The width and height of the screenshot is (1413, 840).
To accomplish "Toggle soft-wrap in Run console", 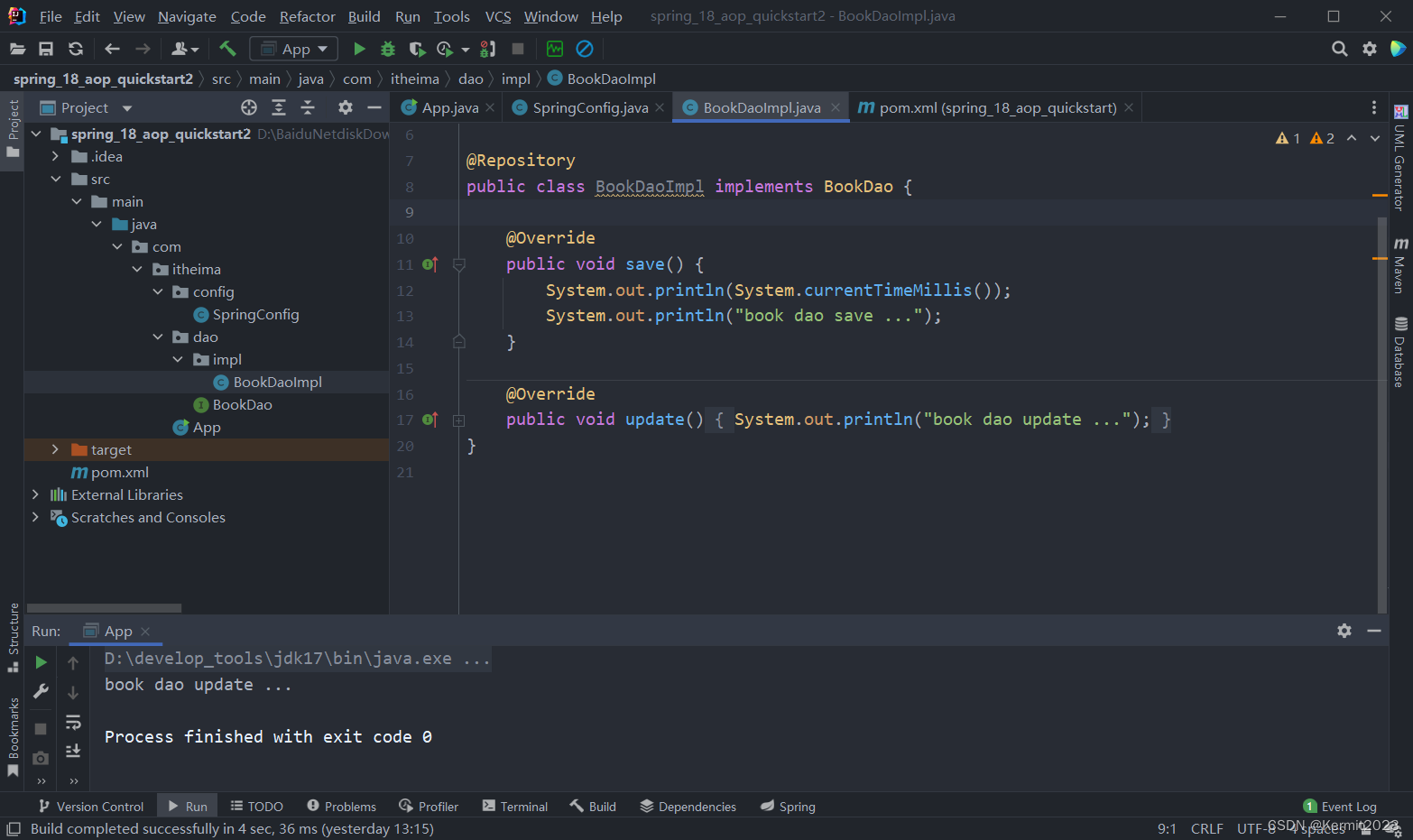I will (73, 722).
